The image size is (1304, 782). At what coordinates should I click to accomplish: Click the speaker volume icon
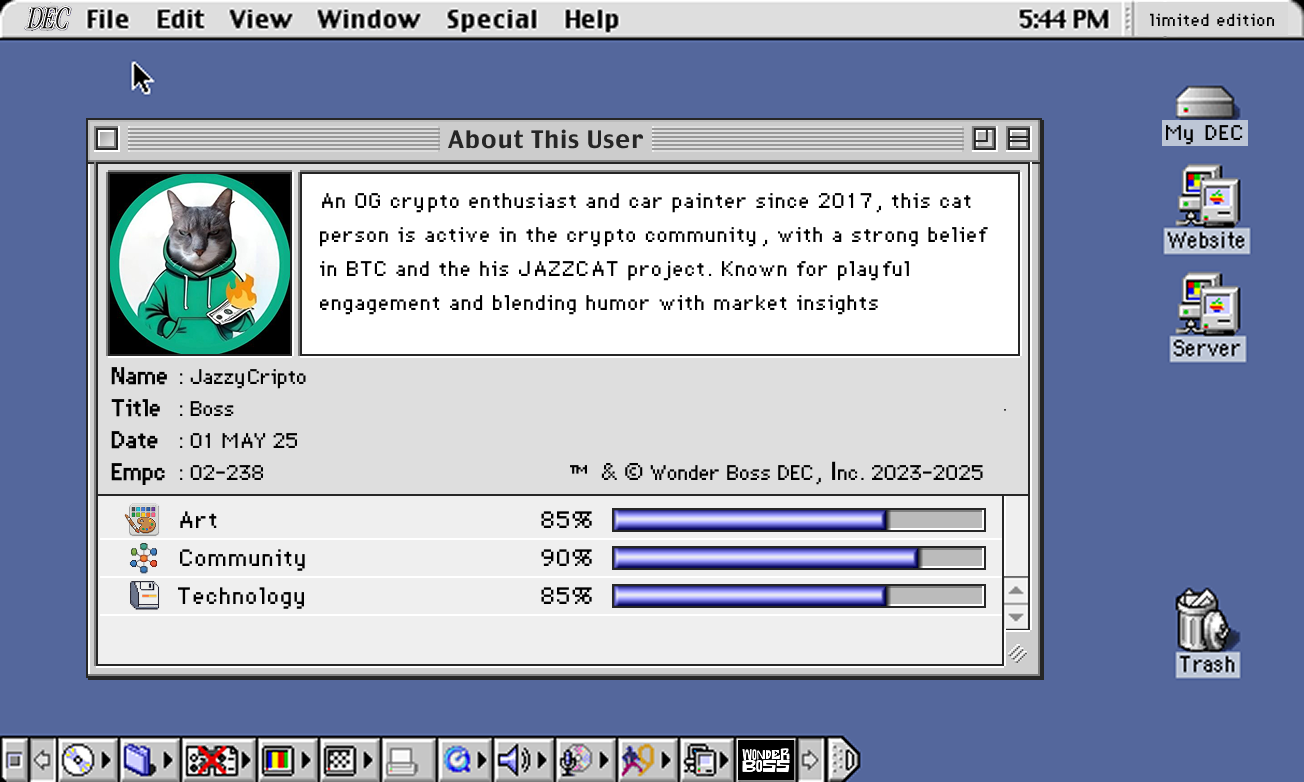(x=512, y=758)
